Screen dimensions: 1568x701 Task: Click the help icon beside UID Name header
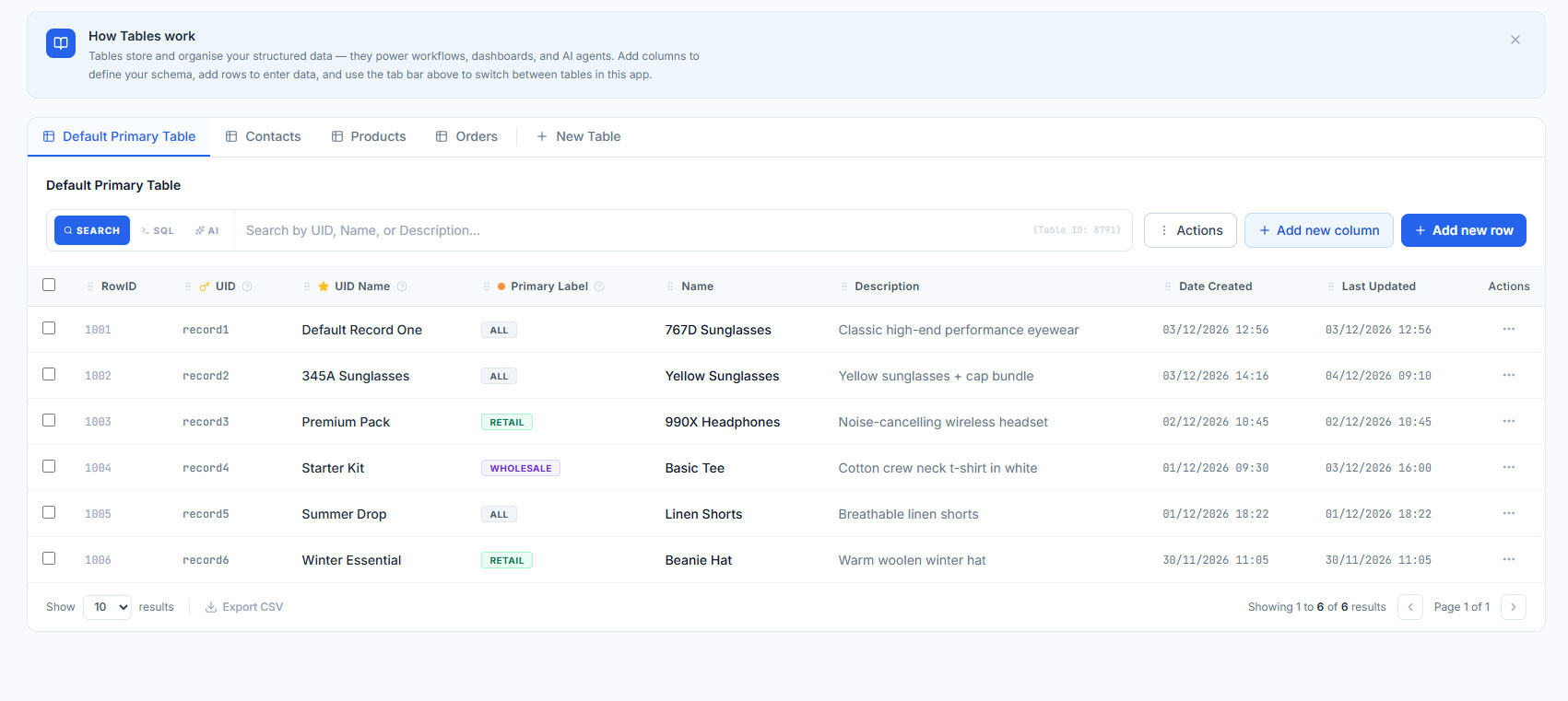pos(402,286)
